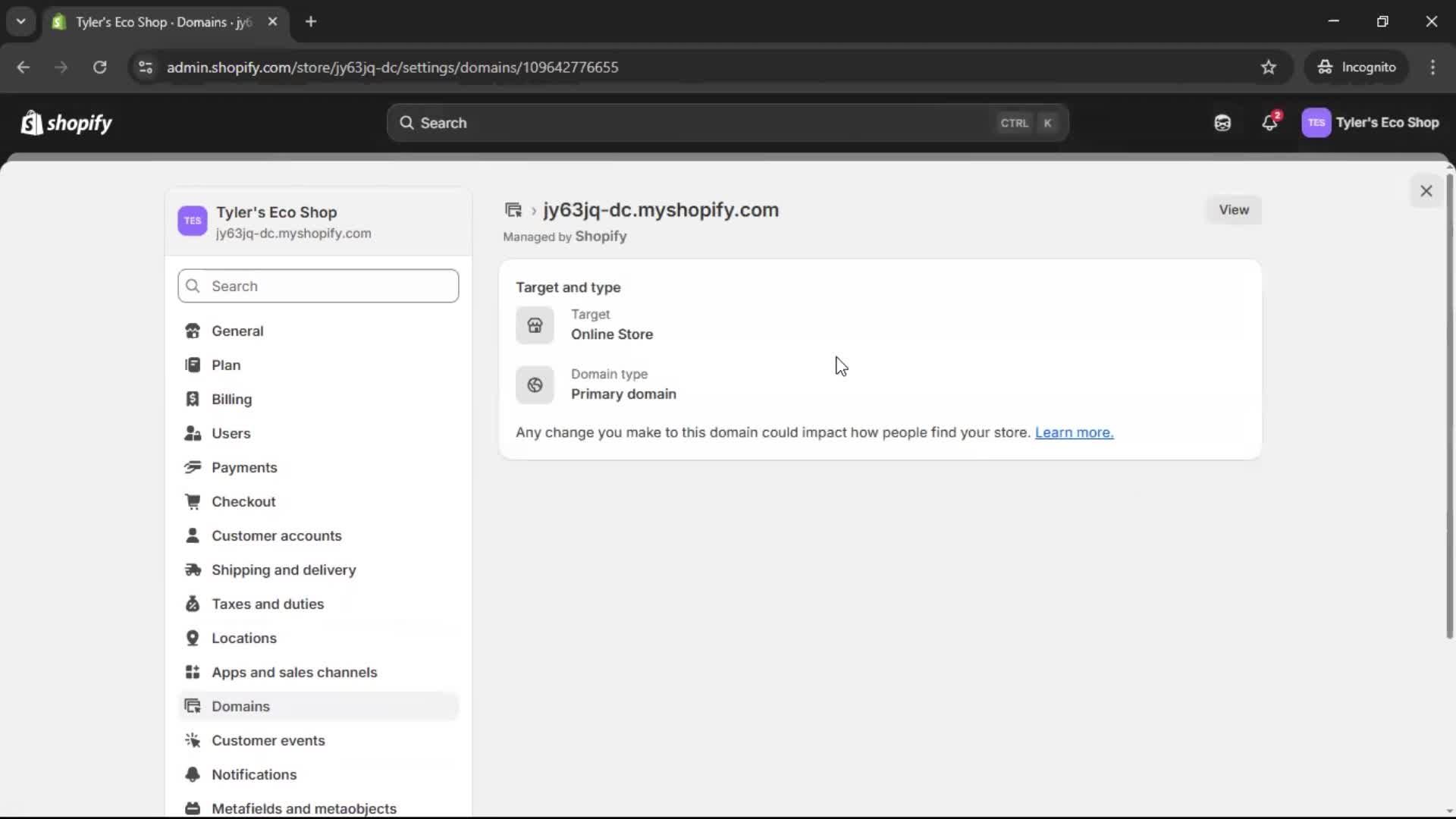
Task: Open Shopify Sidekick assistant
Action: 1222,123
